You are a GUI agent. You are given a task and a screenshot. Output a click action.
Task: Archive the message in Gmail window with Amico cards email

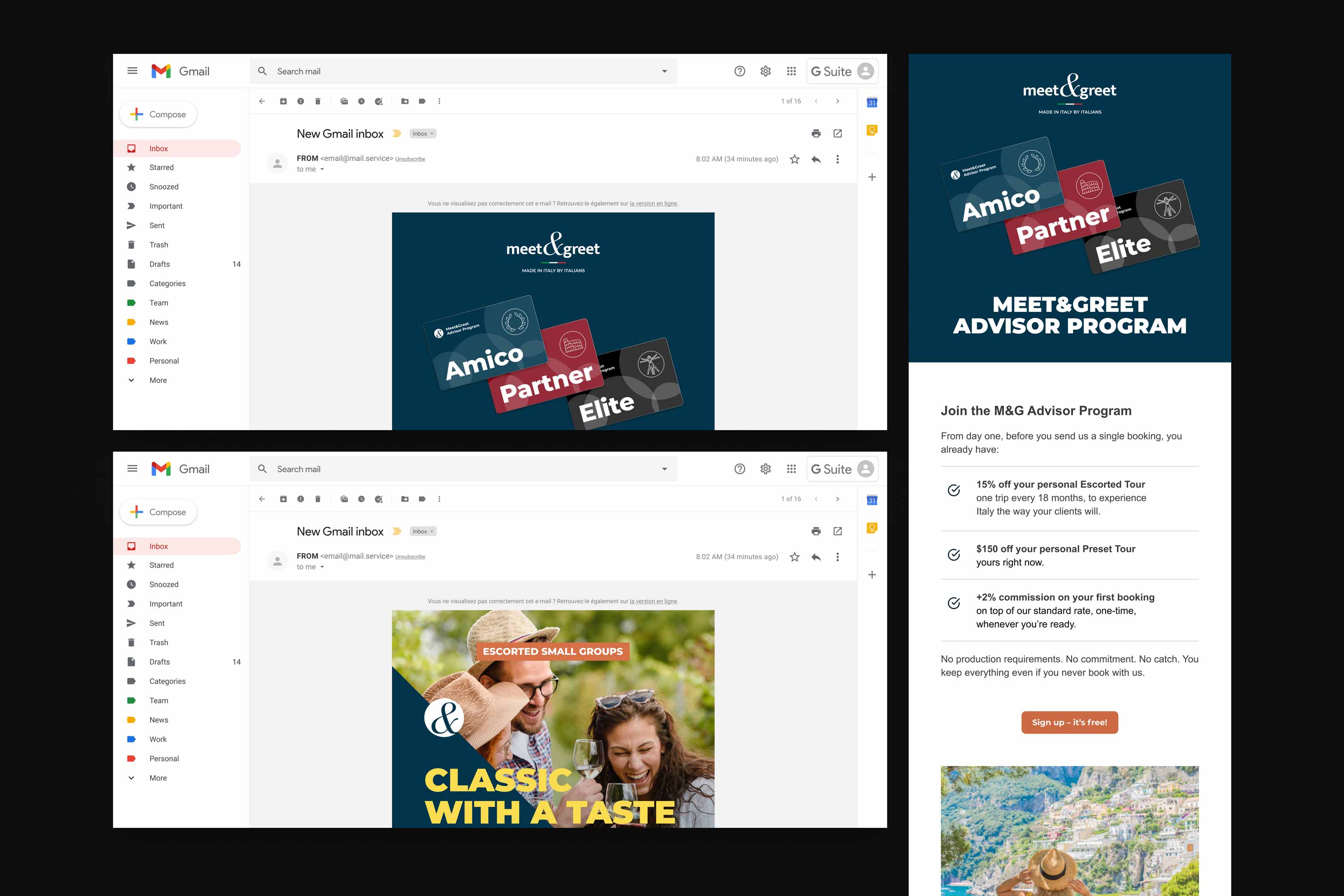(x=284, y=101)
